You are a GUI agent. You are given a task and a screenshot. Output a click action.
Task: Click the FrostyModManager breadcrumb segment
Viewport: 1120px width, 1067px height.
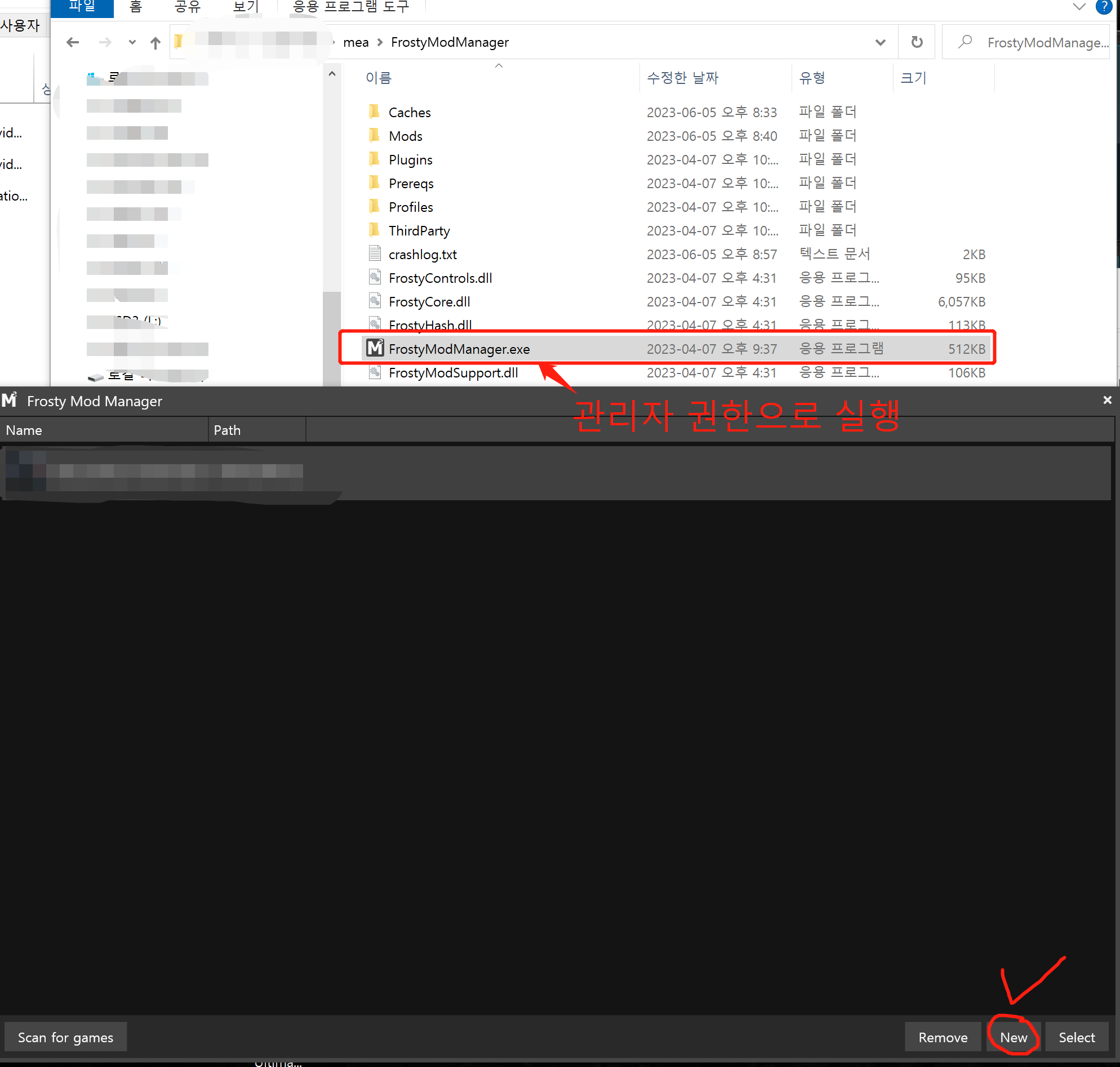pyautogui.click(x=450, y=42)
